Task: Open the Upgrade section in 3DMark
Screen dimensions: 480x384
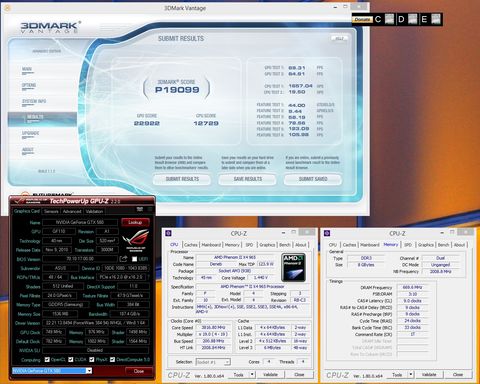Action: point(30,133)
